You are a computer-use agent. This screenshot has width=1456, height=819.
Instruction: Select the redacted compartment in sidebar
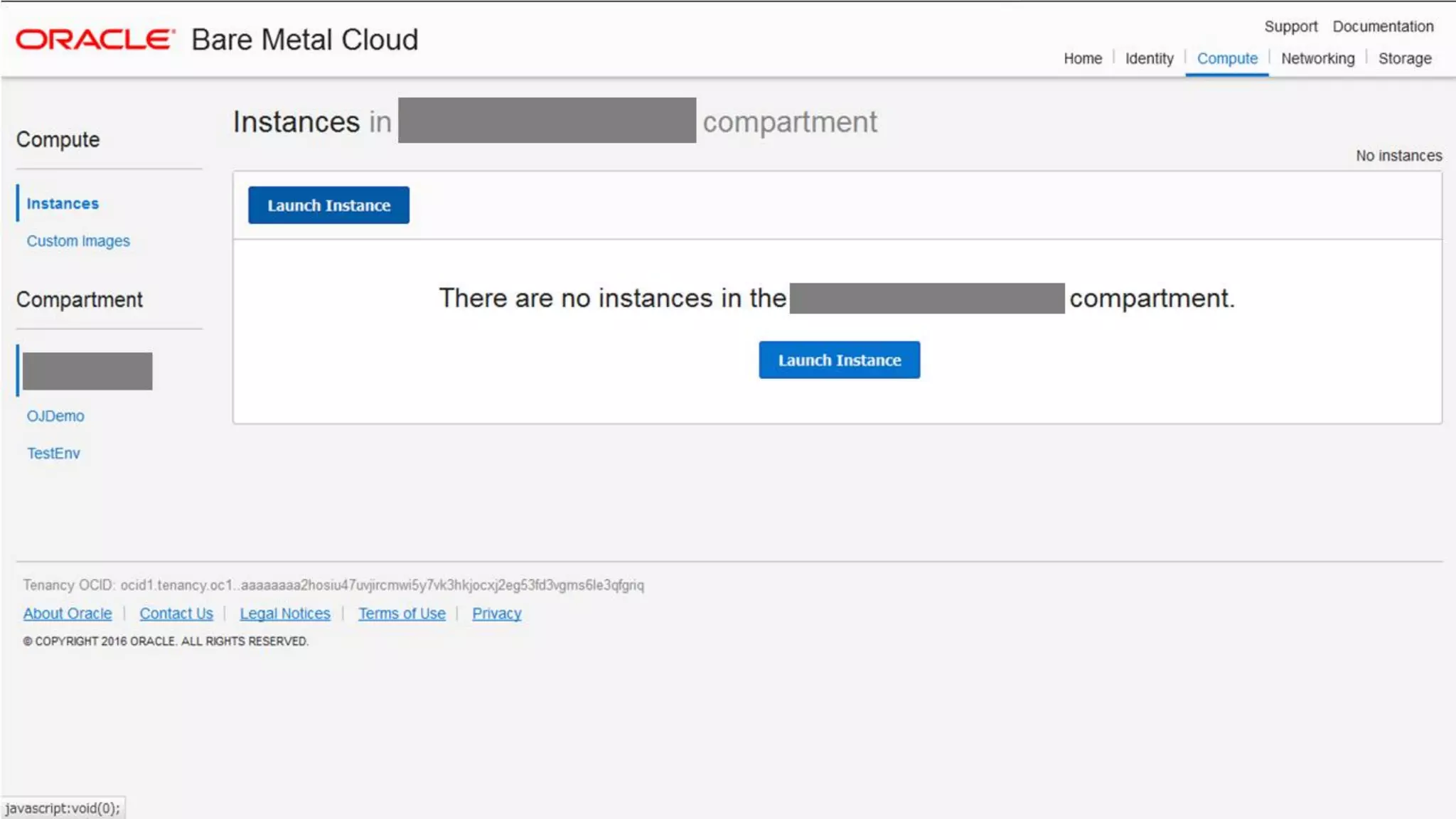coord(87,371)
